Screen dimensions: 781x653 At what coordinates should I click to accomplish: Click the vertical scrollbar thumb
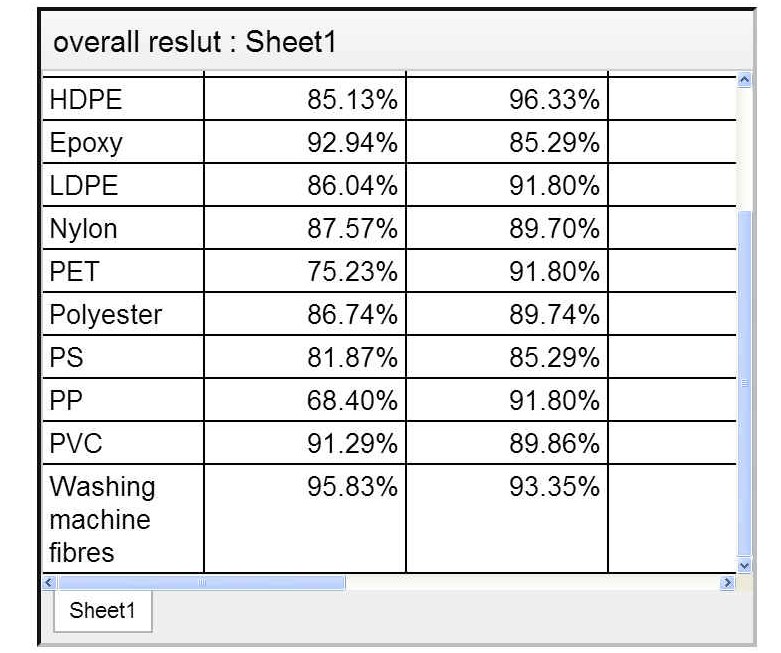[744, 384]
